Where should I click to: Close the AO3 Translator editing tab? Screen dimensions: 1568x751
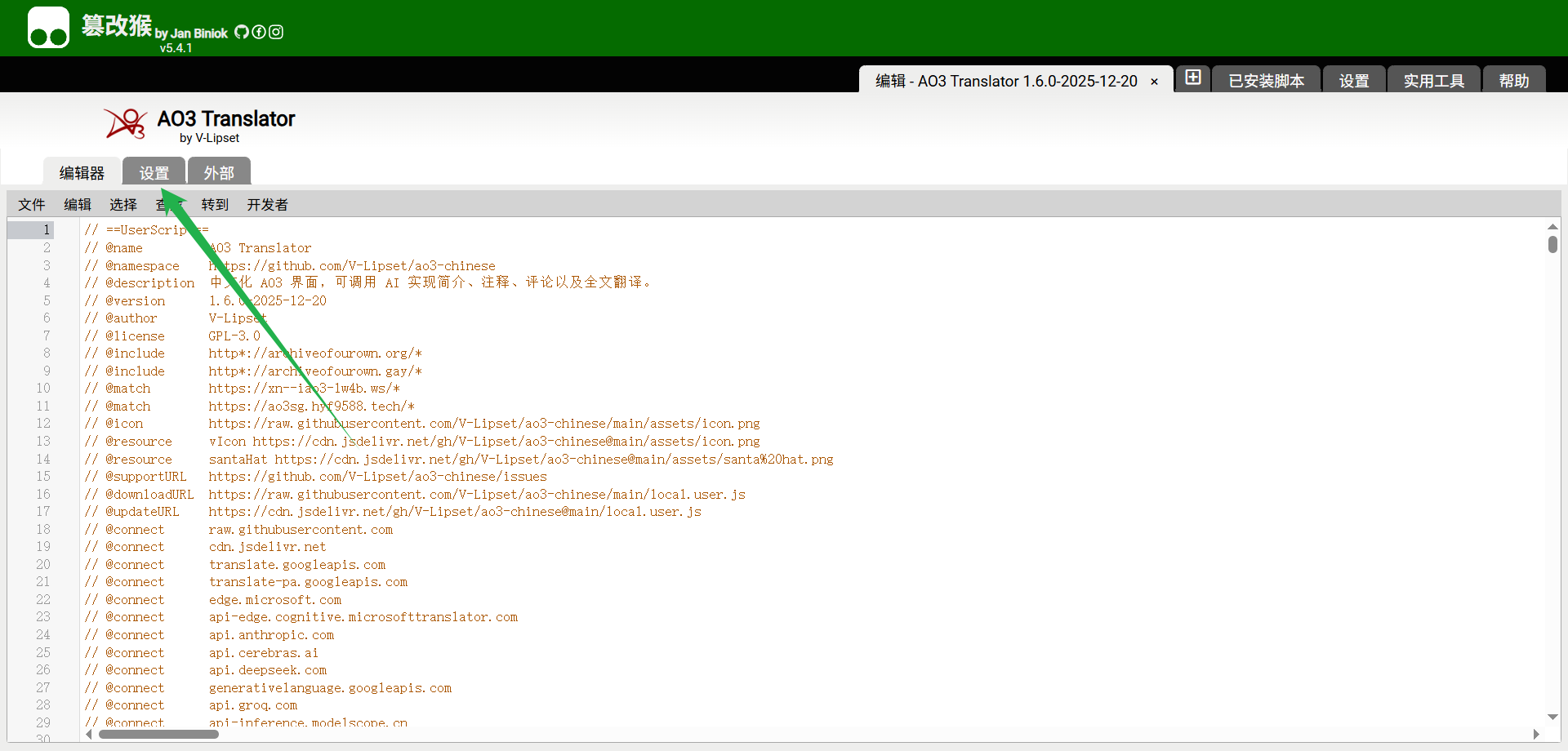1154,82
